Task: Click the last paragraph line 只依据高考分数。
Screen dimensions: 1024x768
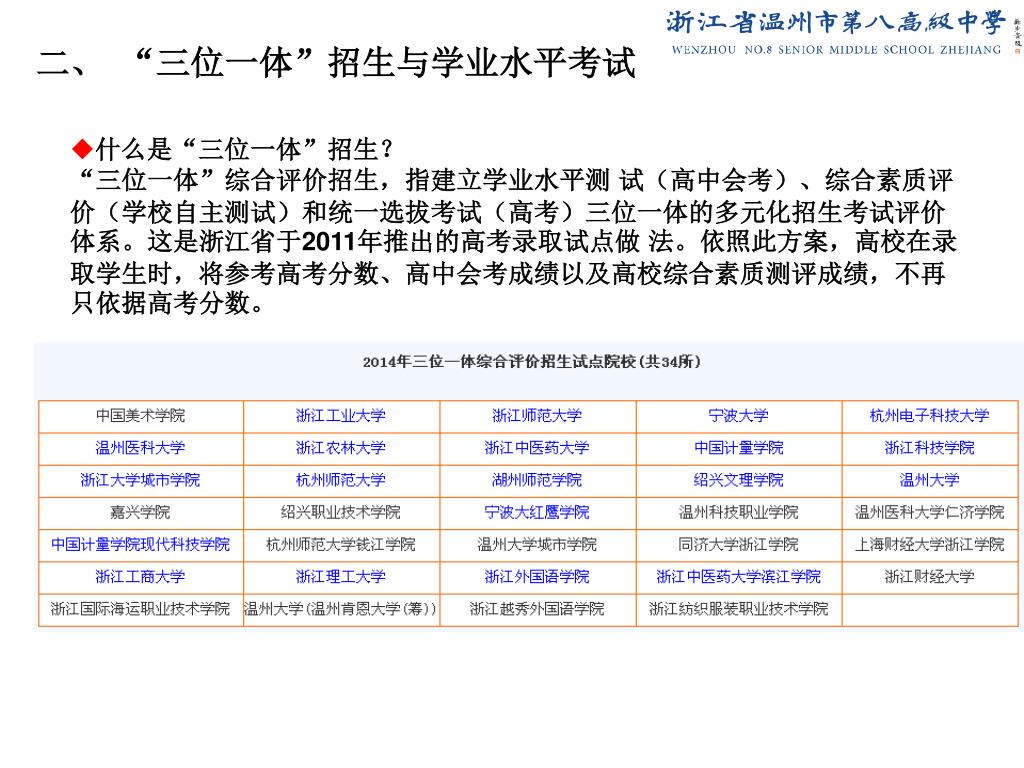Action: coord(167,303)
